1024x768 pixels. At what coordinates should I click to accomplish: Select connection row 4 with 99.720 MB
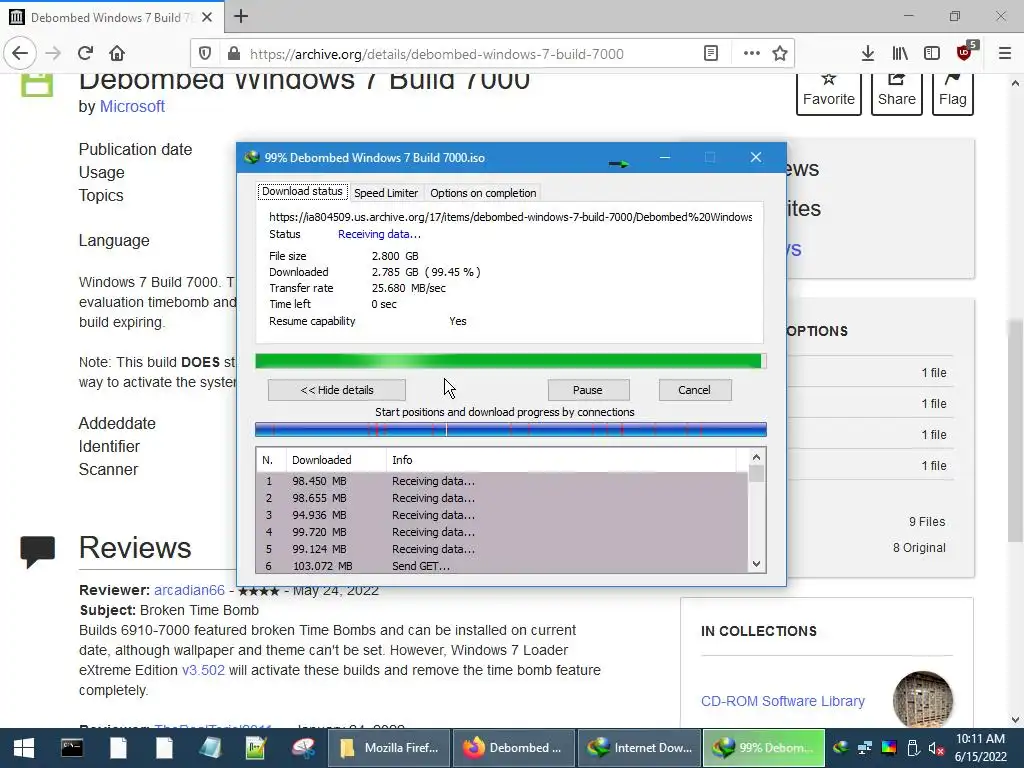point(502,532)
